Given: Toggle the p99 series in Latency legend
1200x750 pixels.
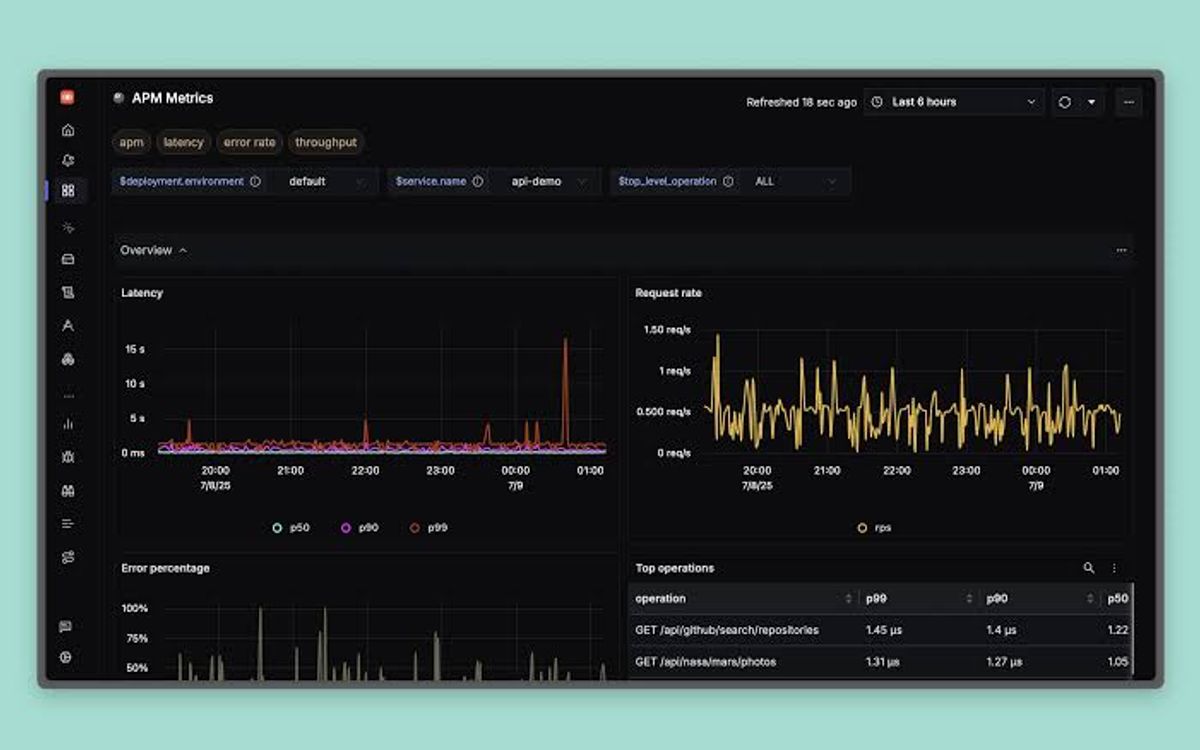Looking at the screenshot, I should click(428, 527).
